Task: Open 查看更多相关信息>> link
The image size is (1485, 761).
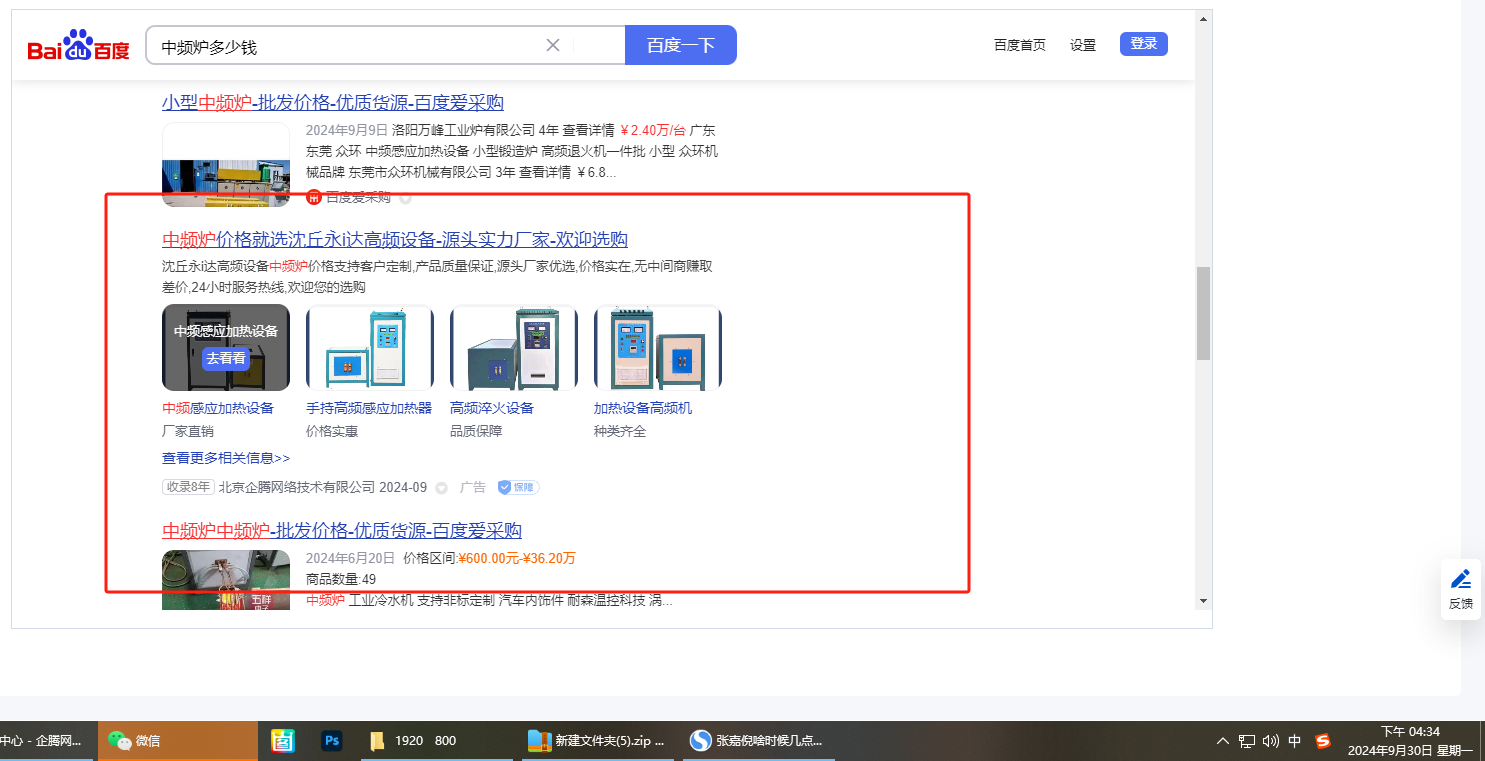Action: 226,458
